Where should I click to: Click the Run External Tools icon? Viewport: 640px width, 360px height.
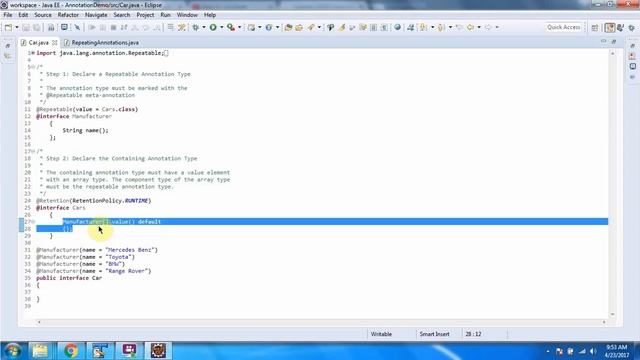point(231,27)
